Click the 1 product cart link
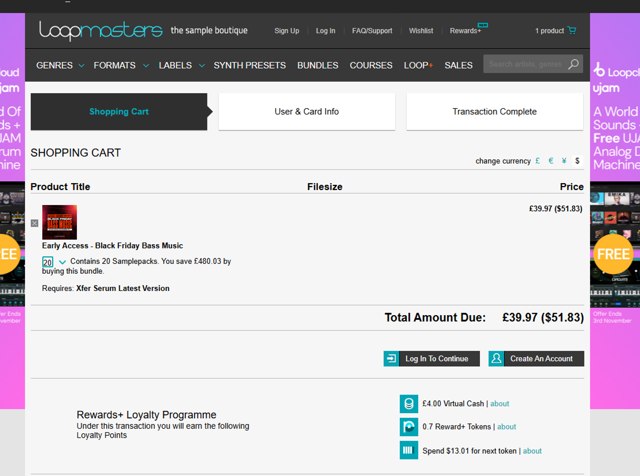This screenshot has width=640, height=476. 549,31
